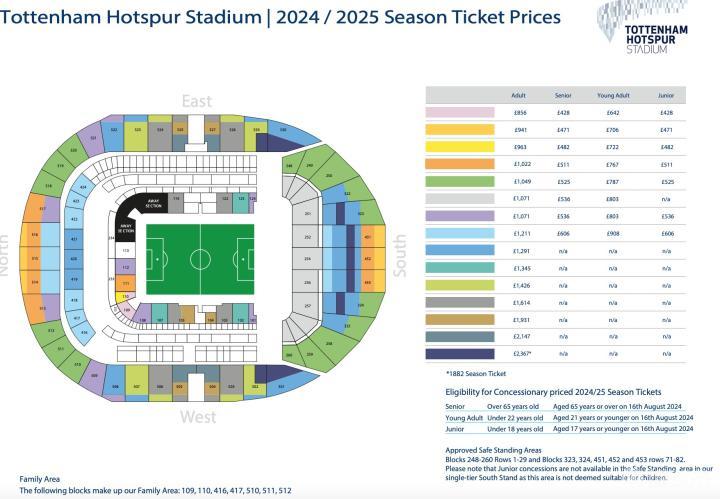Click the dark navy £2,367 colour swatch
720x499 pixels.
tap(460, 353)
